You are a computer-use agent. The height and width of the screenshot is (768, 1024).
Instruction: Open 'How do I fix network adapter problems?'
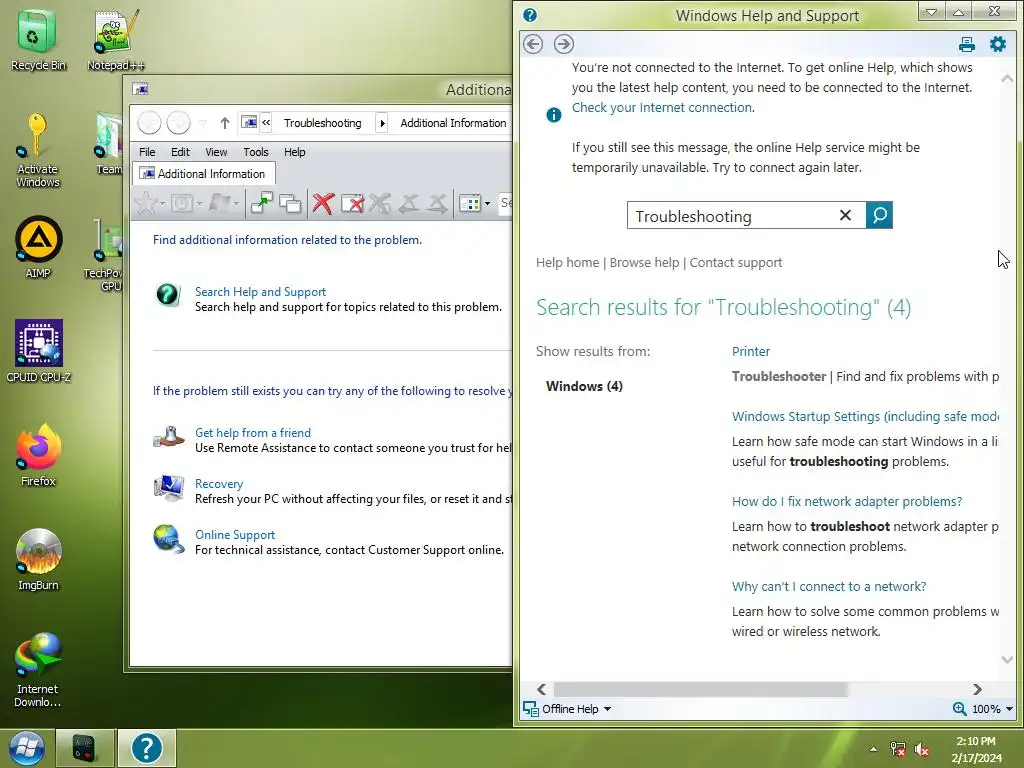click(847, 501)
